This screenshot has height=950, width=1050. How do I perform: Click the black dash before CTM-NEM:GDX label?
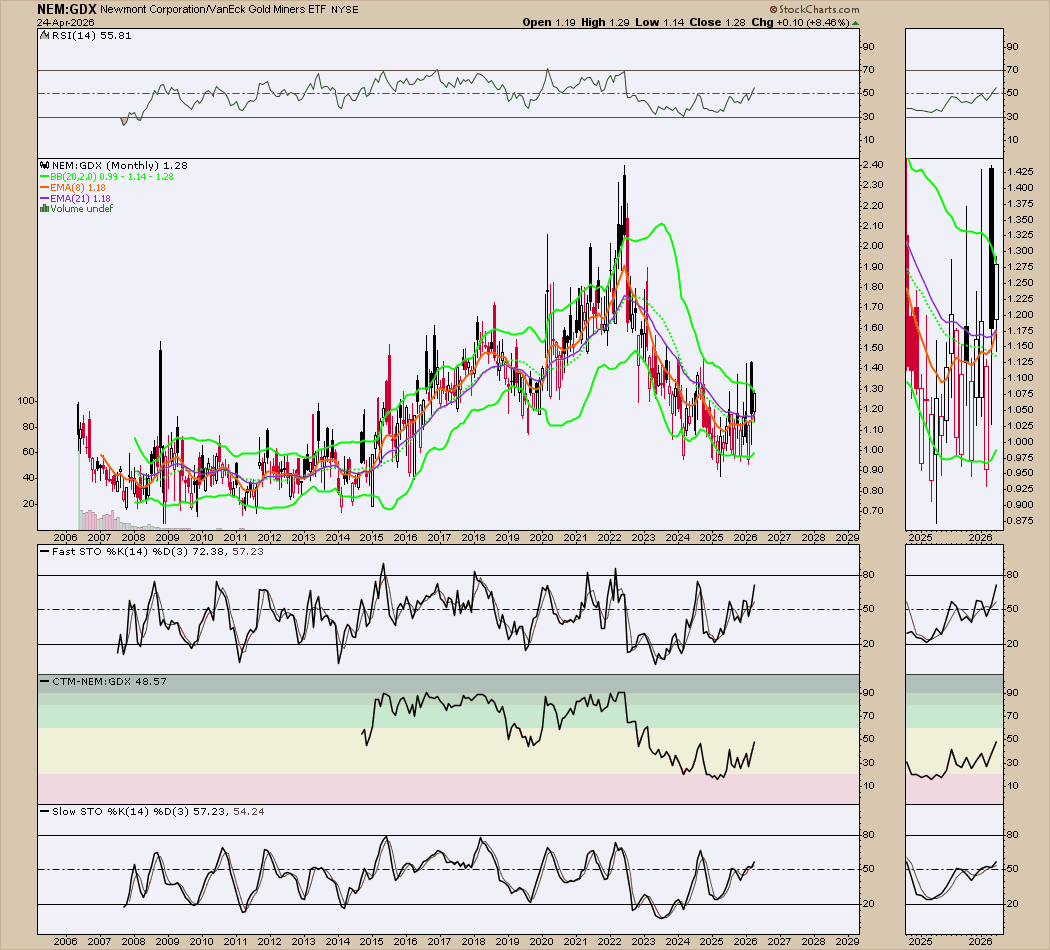[x=44, y=682]
